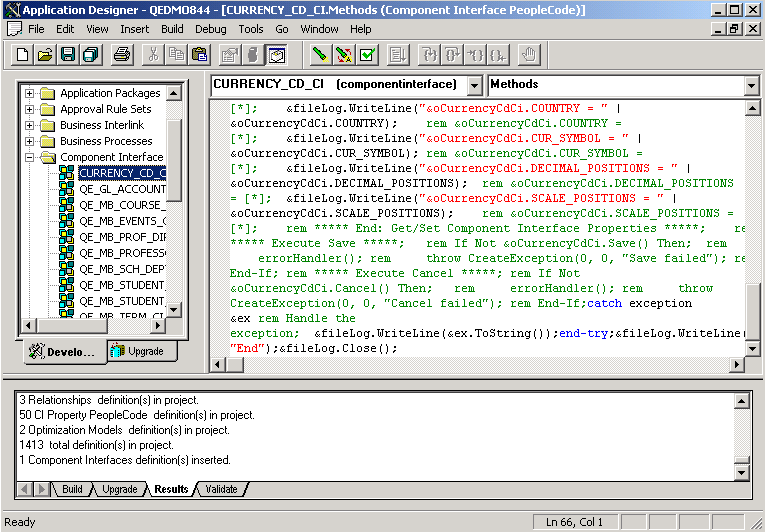Open the Methods event dropdown
The height and width of the screenshot is (532, 765).
(x=751, y=86)
